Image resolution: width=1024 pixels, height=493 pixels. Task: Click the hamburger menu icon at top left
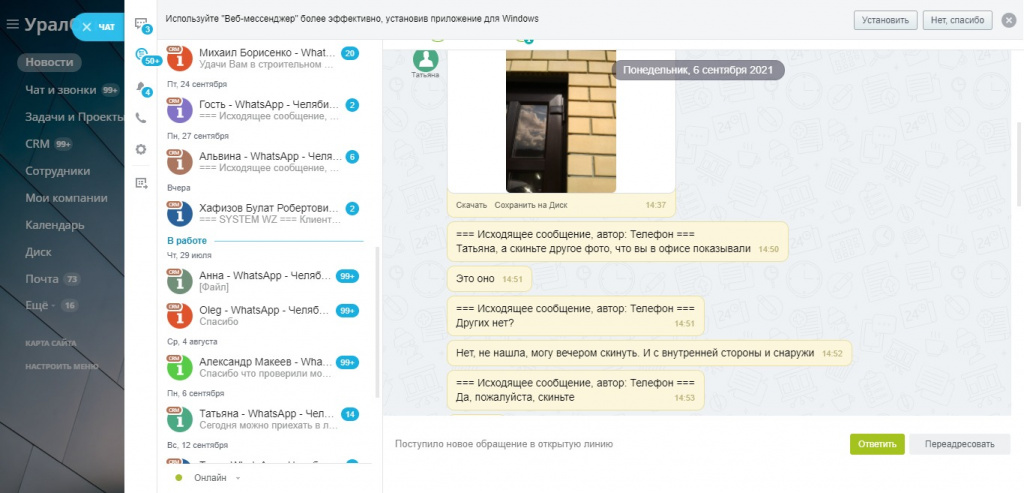click(x=12, y=26)
